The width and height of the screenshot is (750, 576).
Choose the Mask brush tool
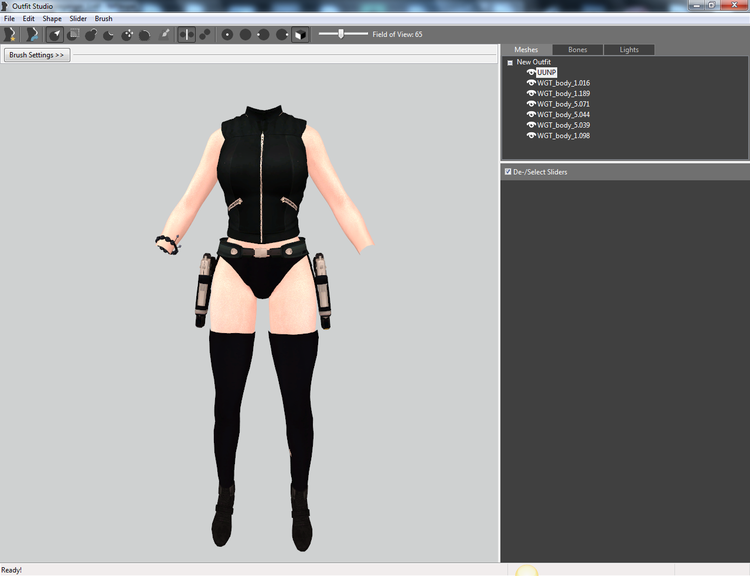(x=73, y=34)
